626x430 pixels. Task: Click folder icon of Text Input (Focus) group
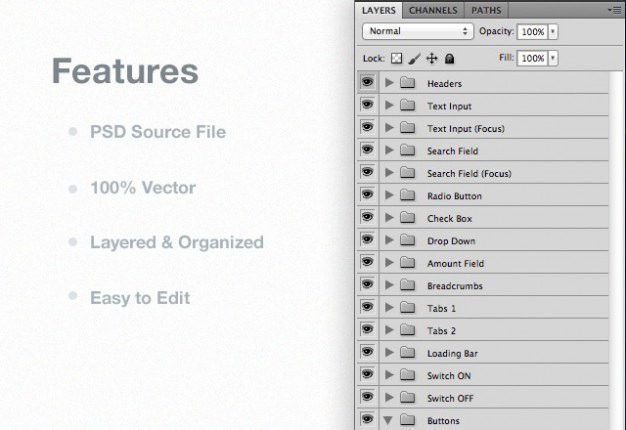408,128
